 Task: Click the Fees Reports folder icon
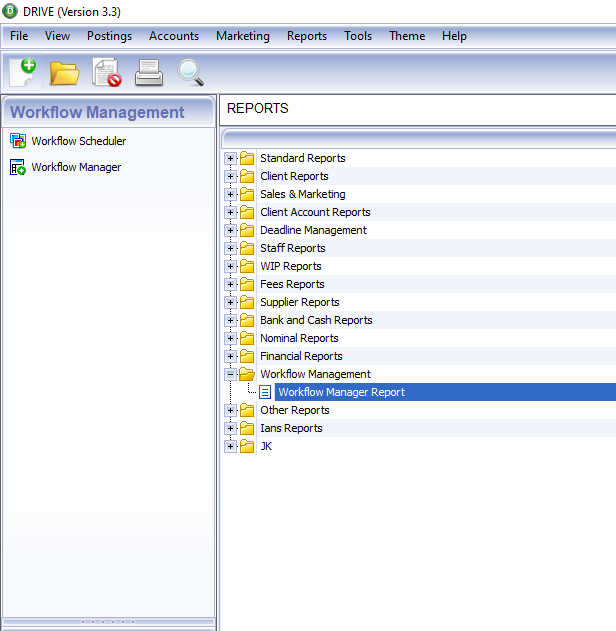point(247,284)
